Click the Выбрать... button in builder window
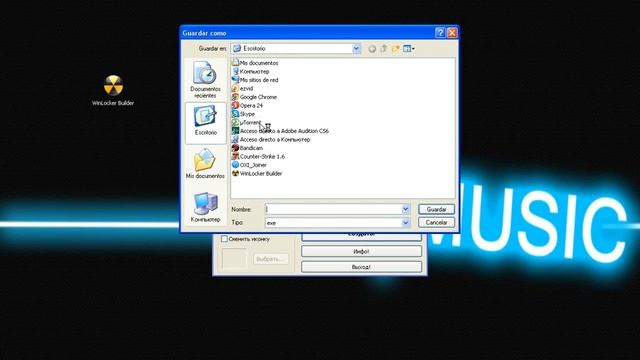The image size is (640, 360). pos(271,259)
